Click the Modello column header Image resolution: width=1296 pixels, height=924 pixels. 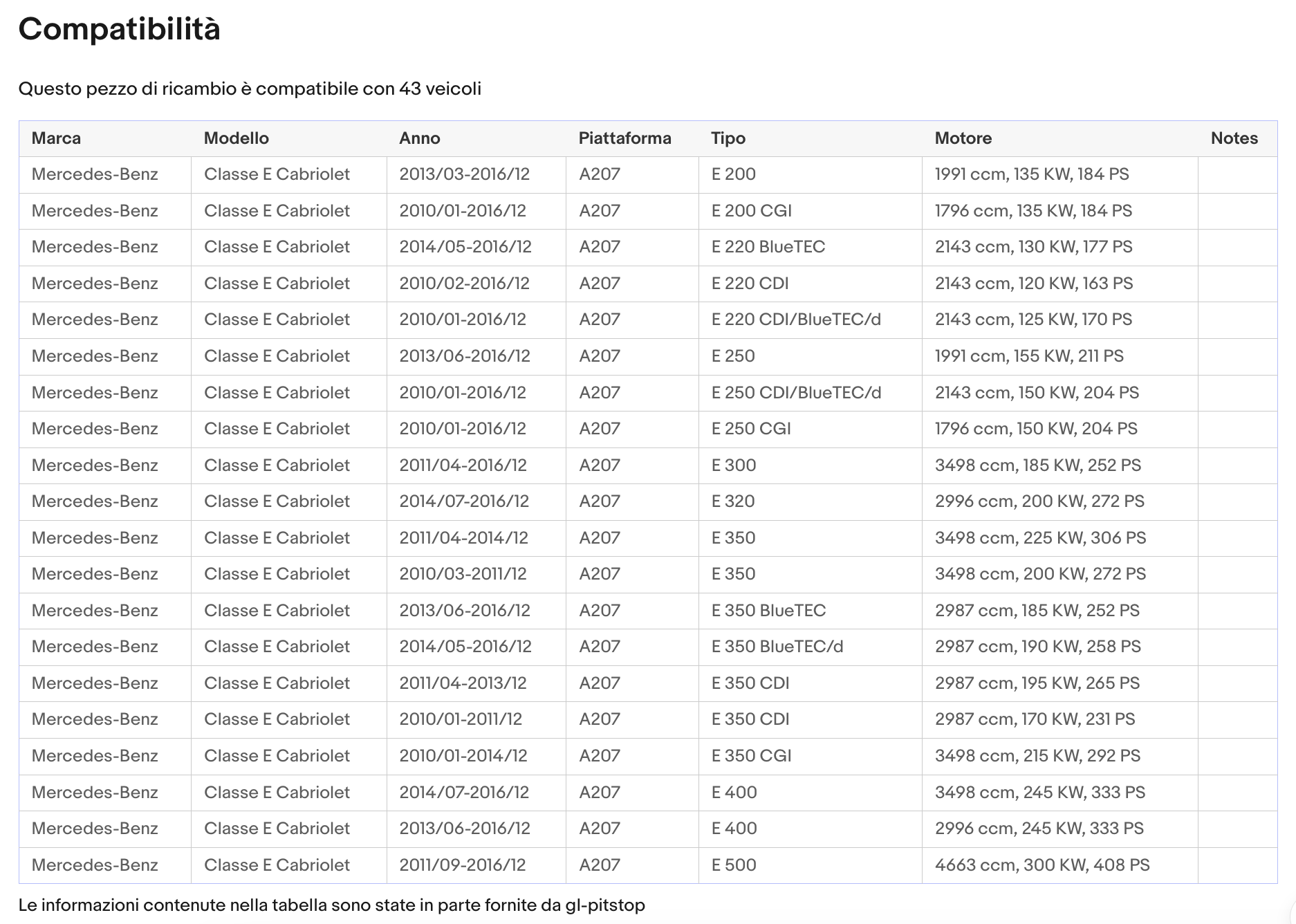(x=236, y=138)
